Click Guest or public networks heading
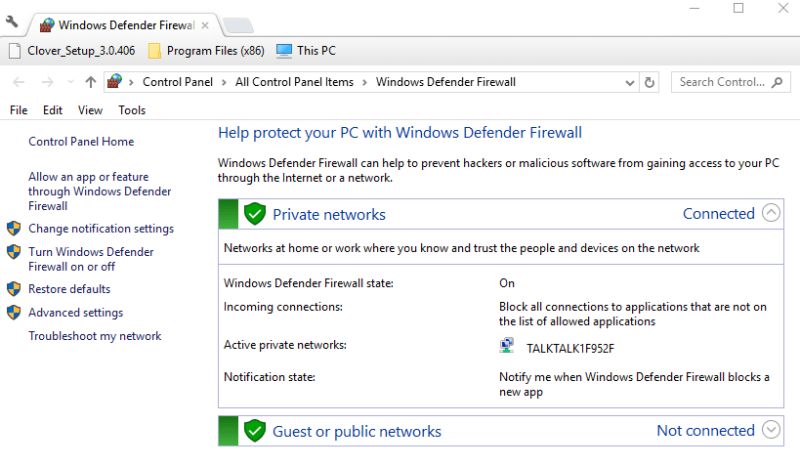This screenshot has height=450, width=800. coord(357,431)
